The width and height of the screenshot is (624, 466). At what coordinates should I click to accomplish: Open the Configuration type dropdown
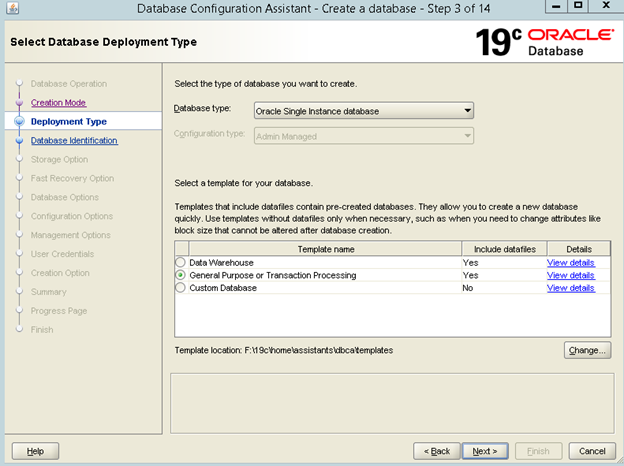364,136
